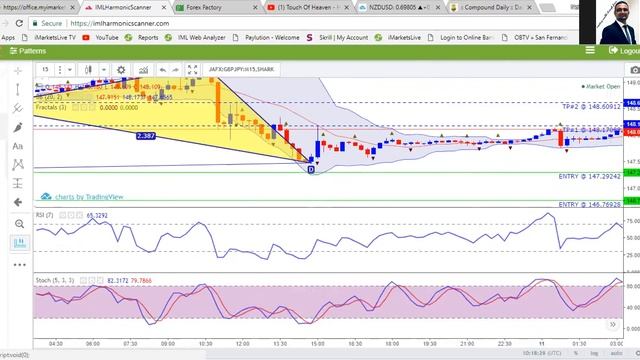Screen dimensions: 640x360
Task: Click the 2.387 ratio label
Action: pyautogui.click(x=146, y=136)
